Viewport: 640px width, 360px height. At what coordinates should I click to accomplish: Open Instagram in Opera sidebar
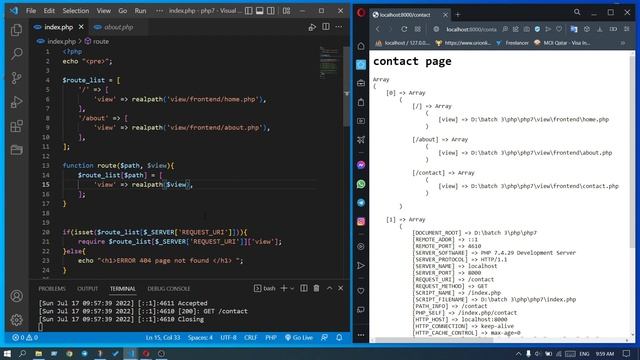[x=361, y=222]
